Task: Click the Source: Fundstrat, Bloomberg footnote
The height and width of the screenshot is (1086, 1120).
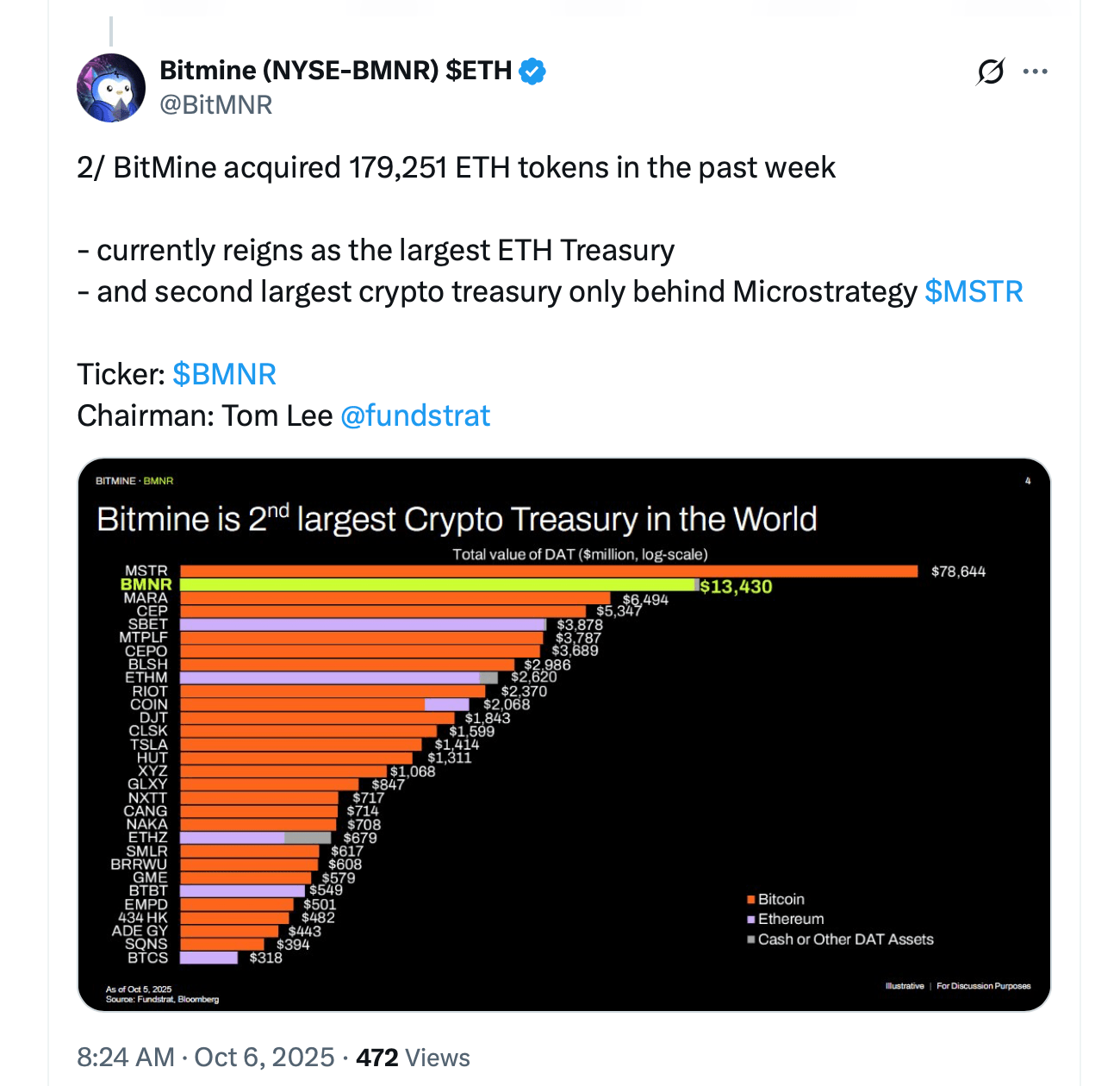Action: coord(162,1000)
